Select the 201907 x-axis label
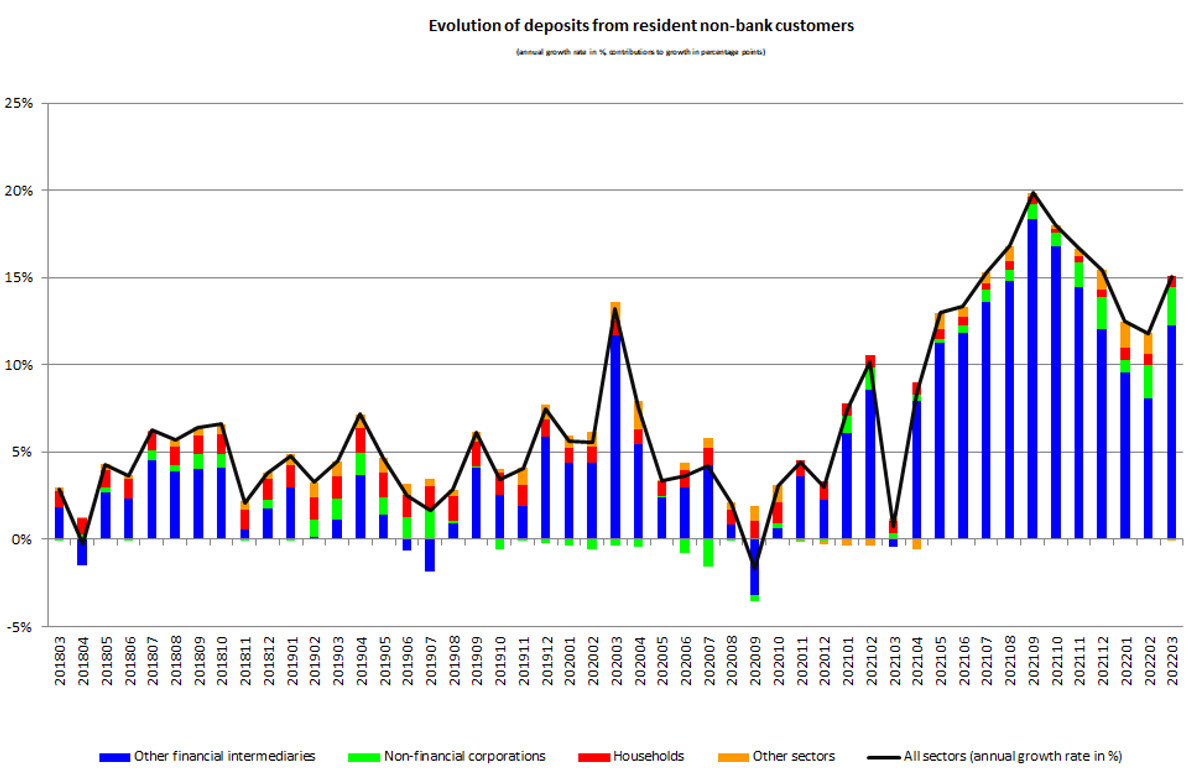This screenshot has width=1199, height=779. pyautogui.click(x=433, y=661)
